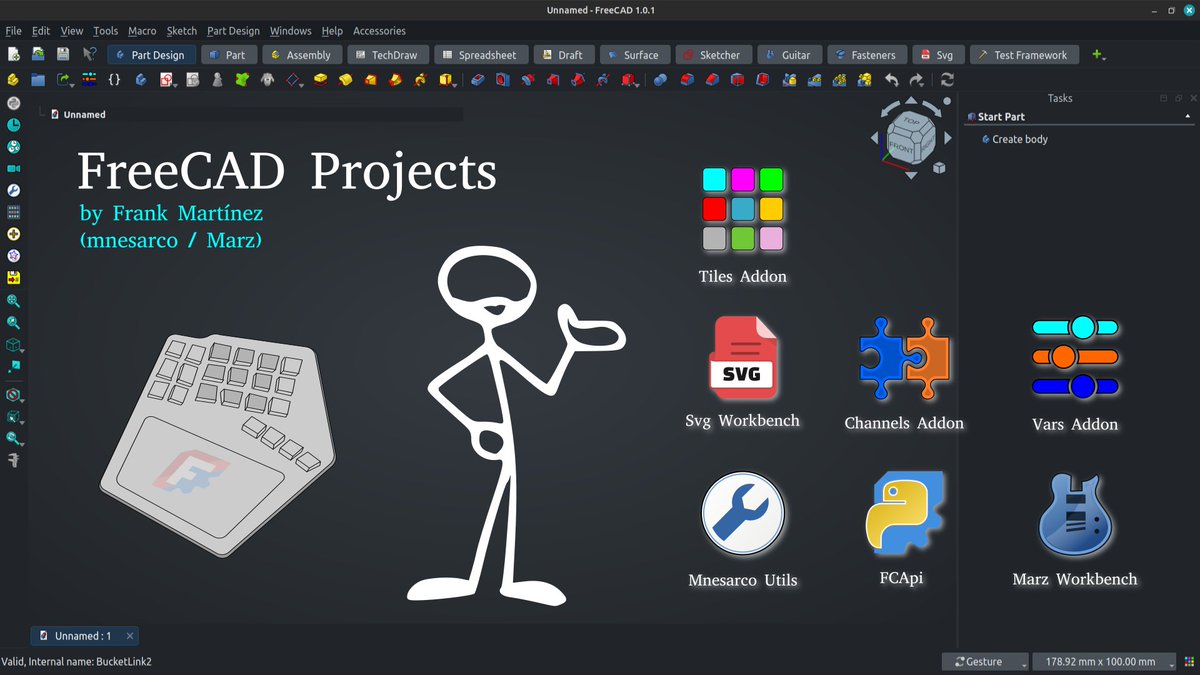Switch to the Svg workbench tab
Viewport: 1200px width, 675px height.
point(937,55)
